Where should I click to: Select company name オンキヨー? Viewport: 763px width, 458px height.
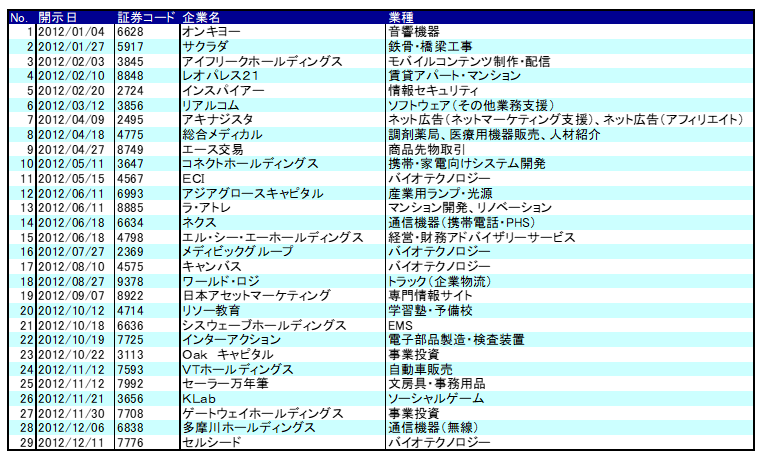click(x=211, y=32)
